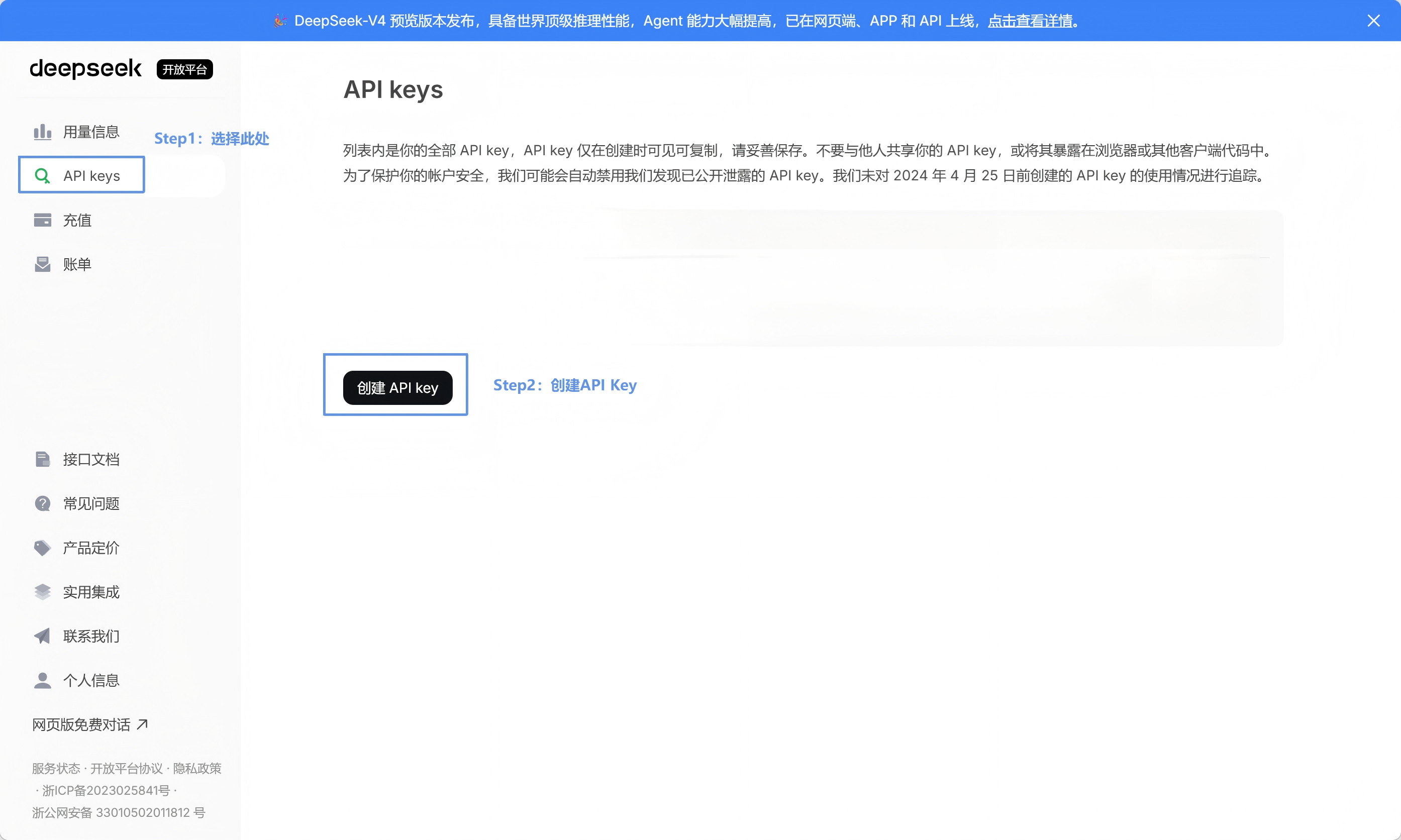The width and height of the screenshot is (1401, 840).
Task: Click the 产品定价 price tag icon
Action: (42, 548)
